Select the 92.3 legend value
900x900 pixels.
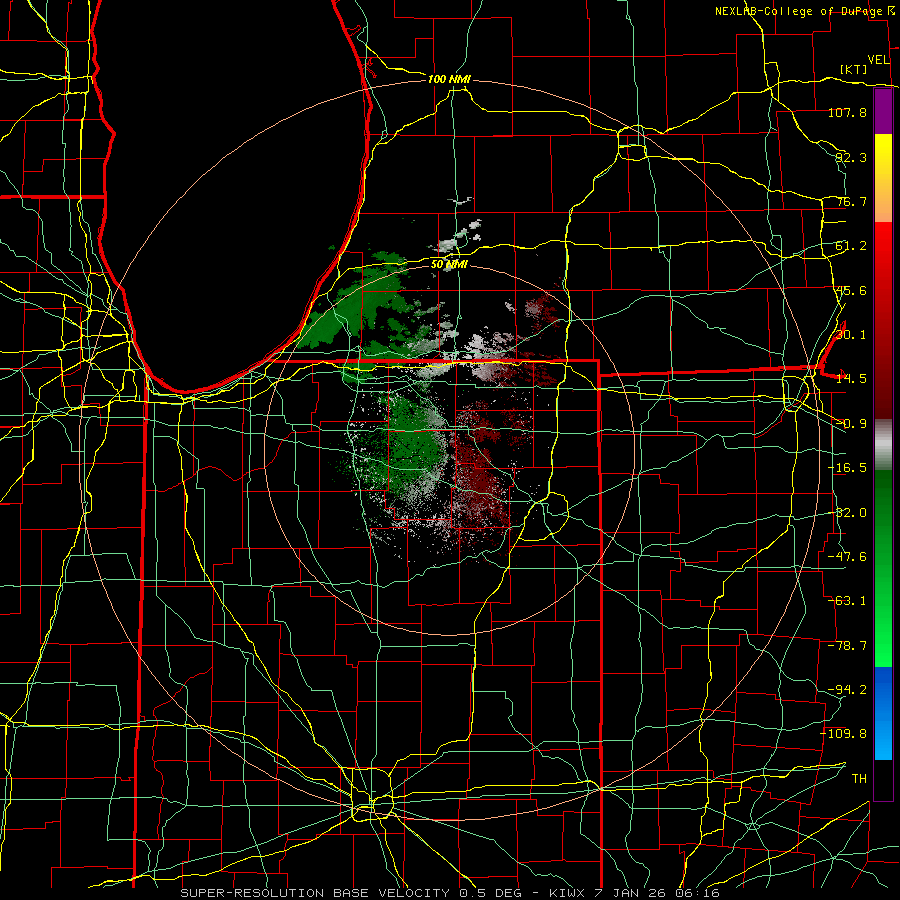click(x=851, y=157)
